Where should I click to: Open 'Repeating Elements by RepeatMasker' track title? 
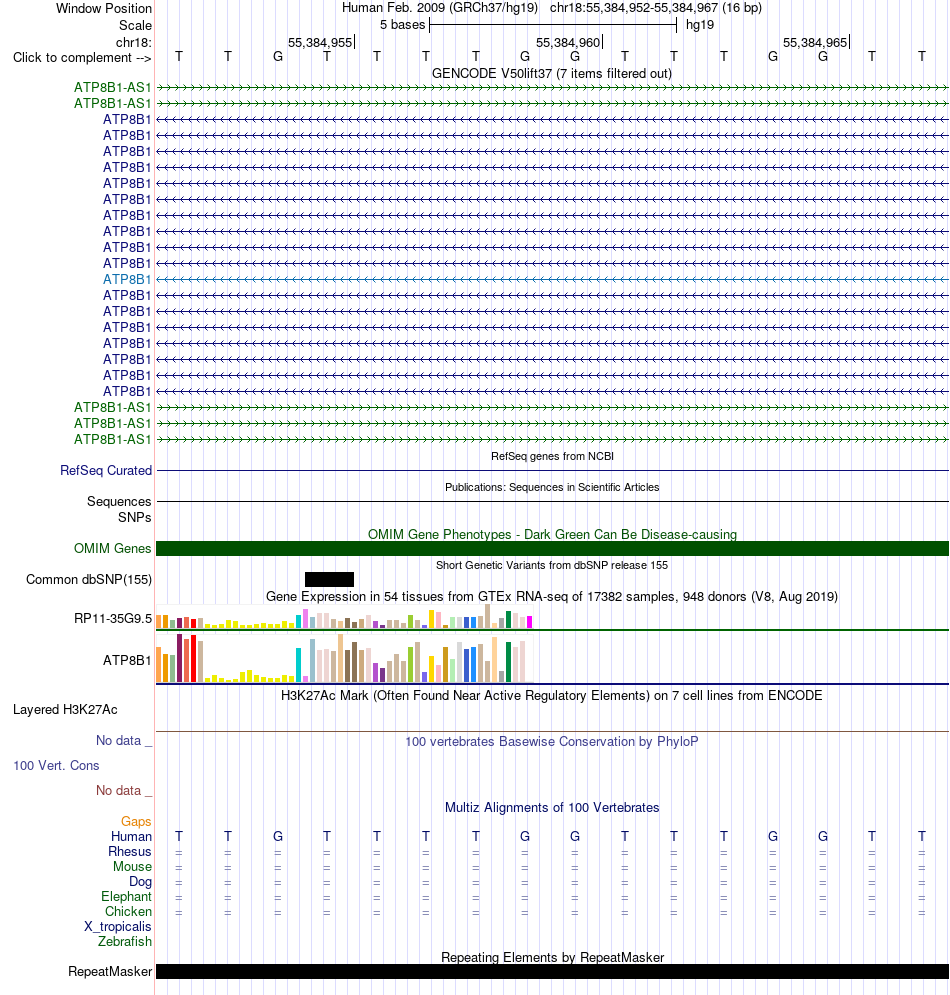coord(552,958)
